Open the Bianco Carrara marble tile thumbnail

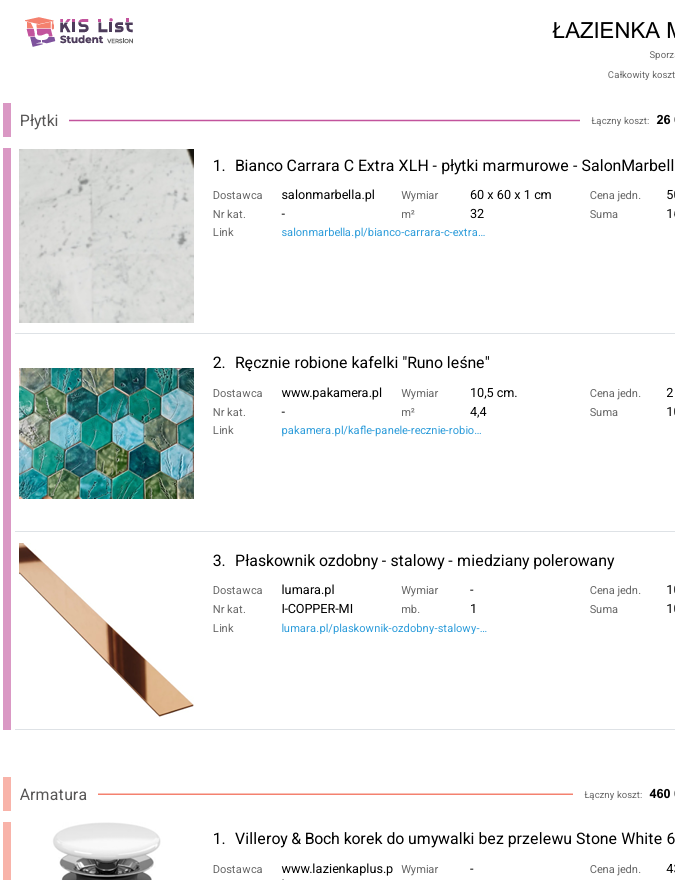tap(106, 236)
